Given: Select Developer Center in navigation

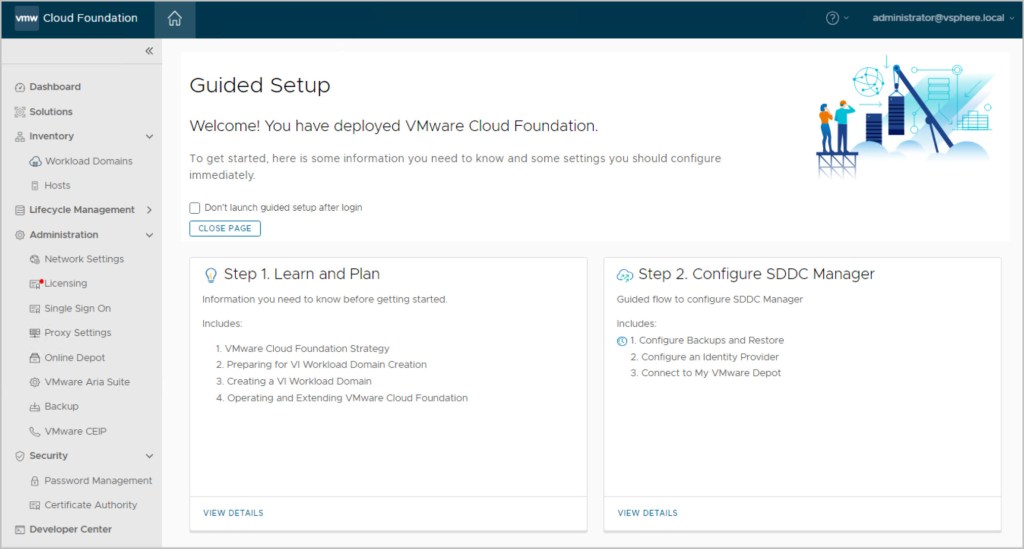Looking at the screenshot, I should [x=70, y=530].
